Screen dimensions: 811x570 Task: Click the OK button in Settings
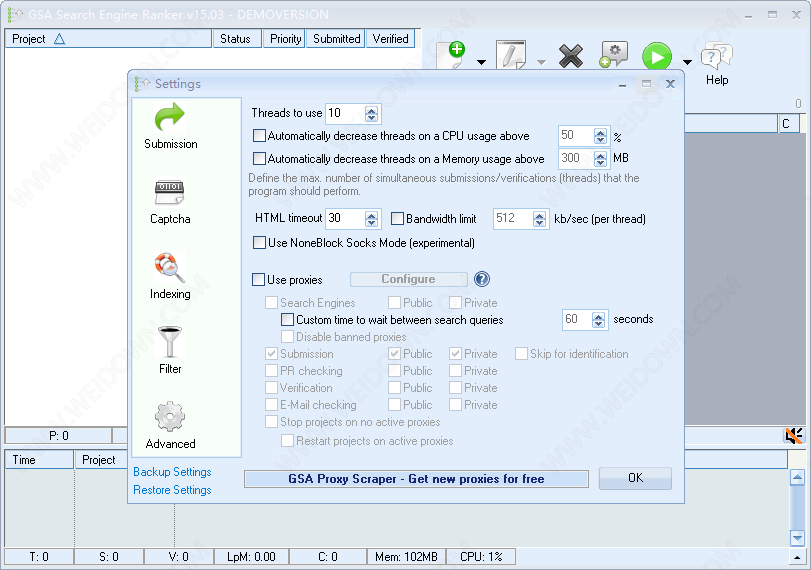[635, 478]
